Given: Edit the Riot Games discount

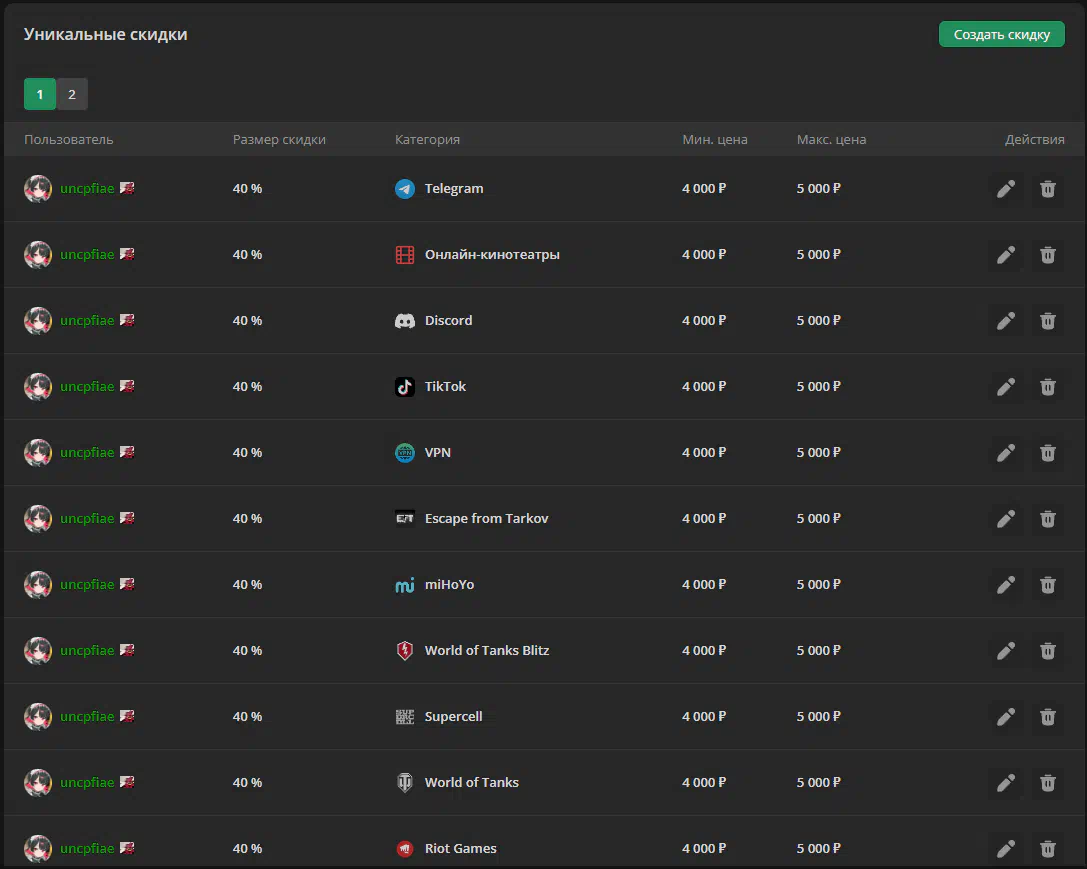Looking at the screenshot, I should pos(1006,848).
